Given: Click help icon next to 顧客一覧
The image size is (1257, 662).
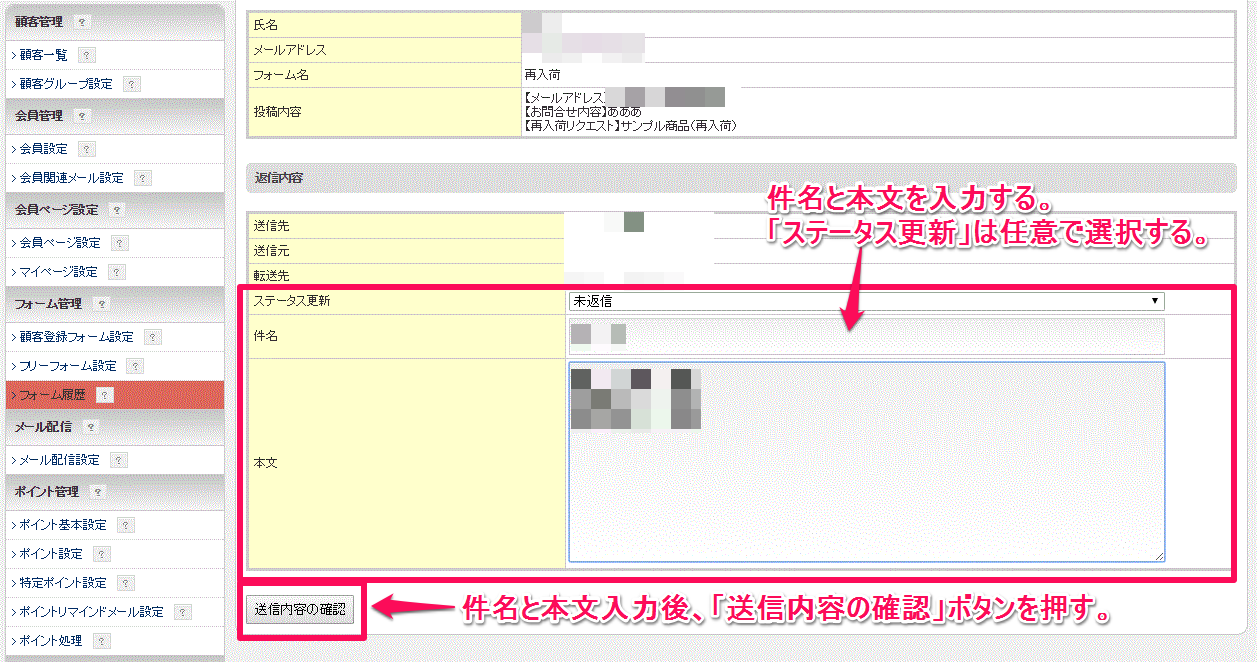Looking at the screenshot, I should pyautogui.click(x=87, y=55).
